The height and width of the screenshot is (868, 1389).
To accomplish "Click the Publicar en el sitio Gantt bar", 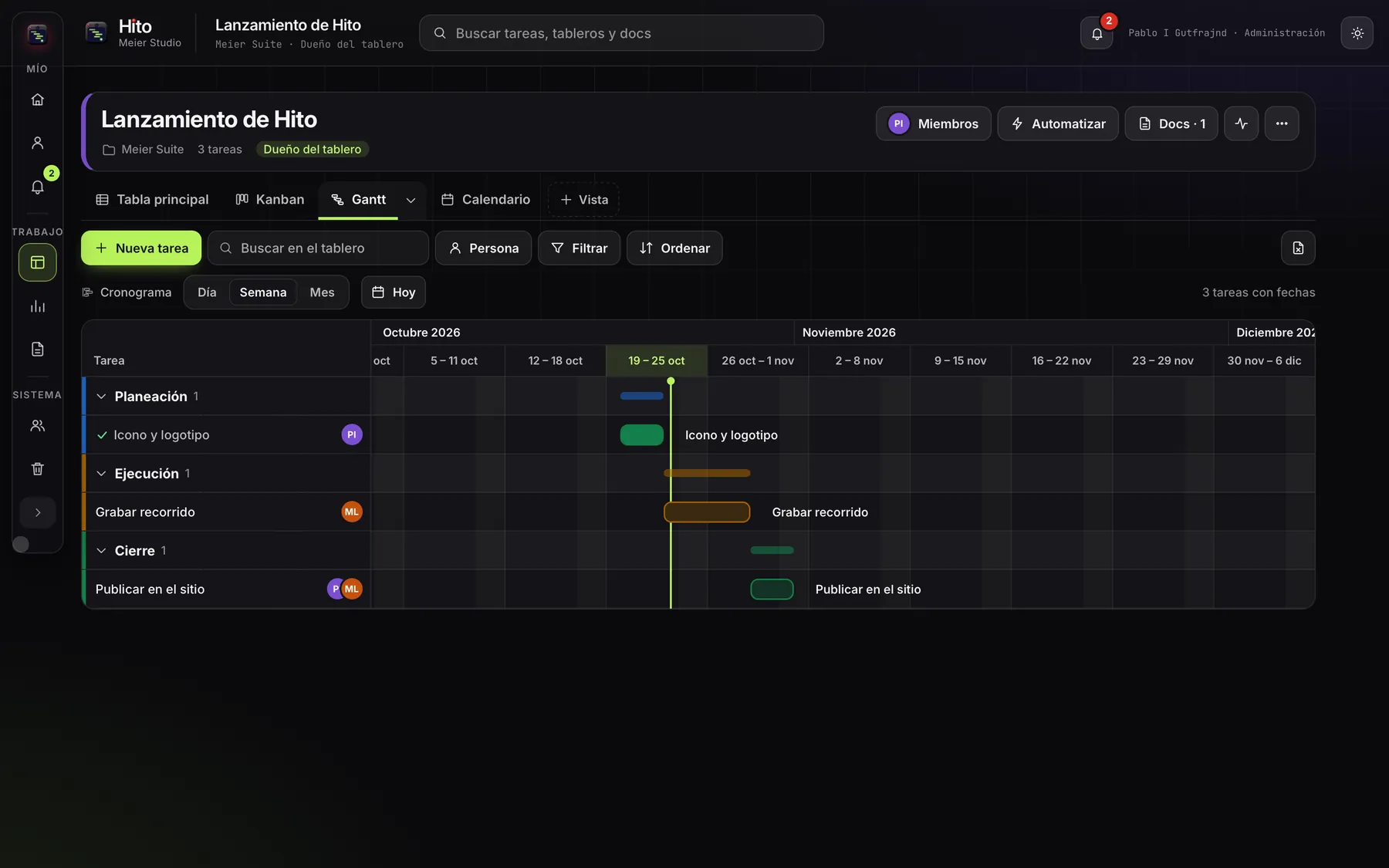I will (x=772, y=589).
